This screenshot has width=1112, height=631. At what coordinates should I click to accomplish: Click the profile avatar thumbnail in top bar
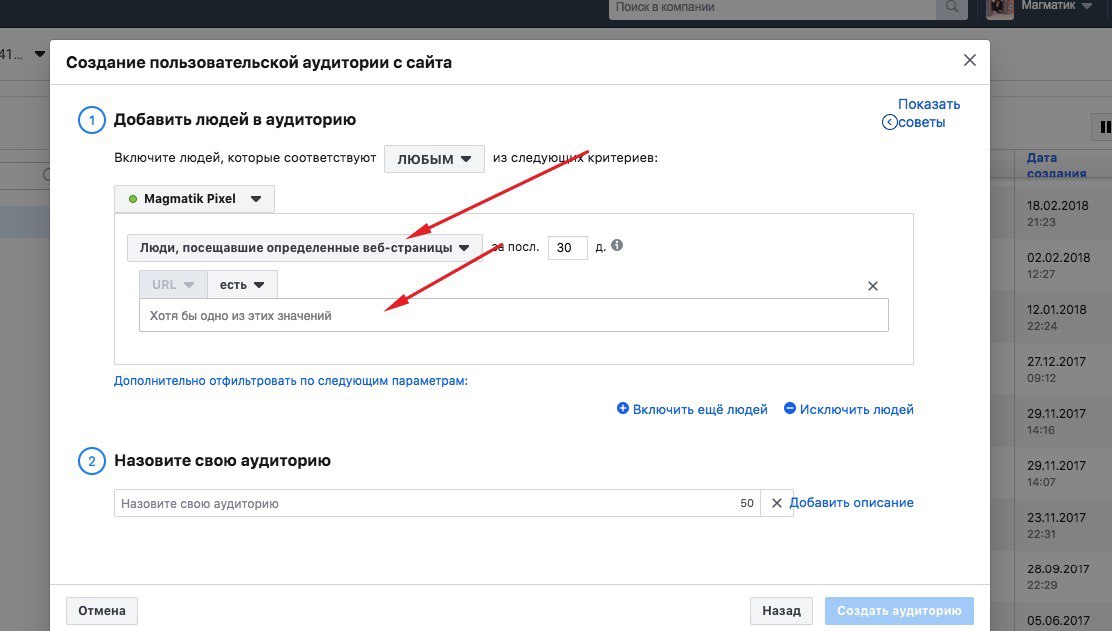[x=1000, y=8]
